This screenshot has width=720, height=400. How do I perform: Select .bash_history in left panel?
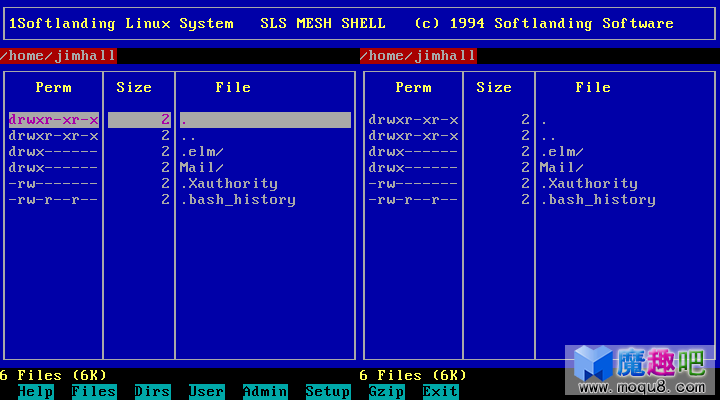coord(238,200)
